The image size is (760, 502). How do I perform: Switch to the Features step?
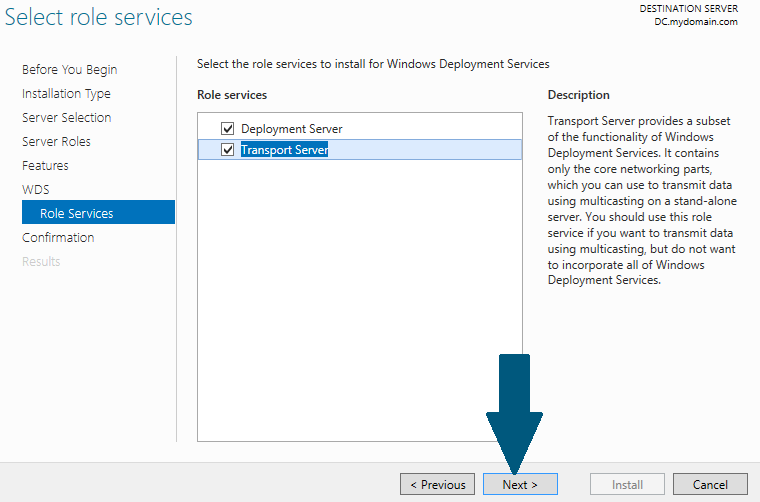pyautogui.click(x=45, y=166)
